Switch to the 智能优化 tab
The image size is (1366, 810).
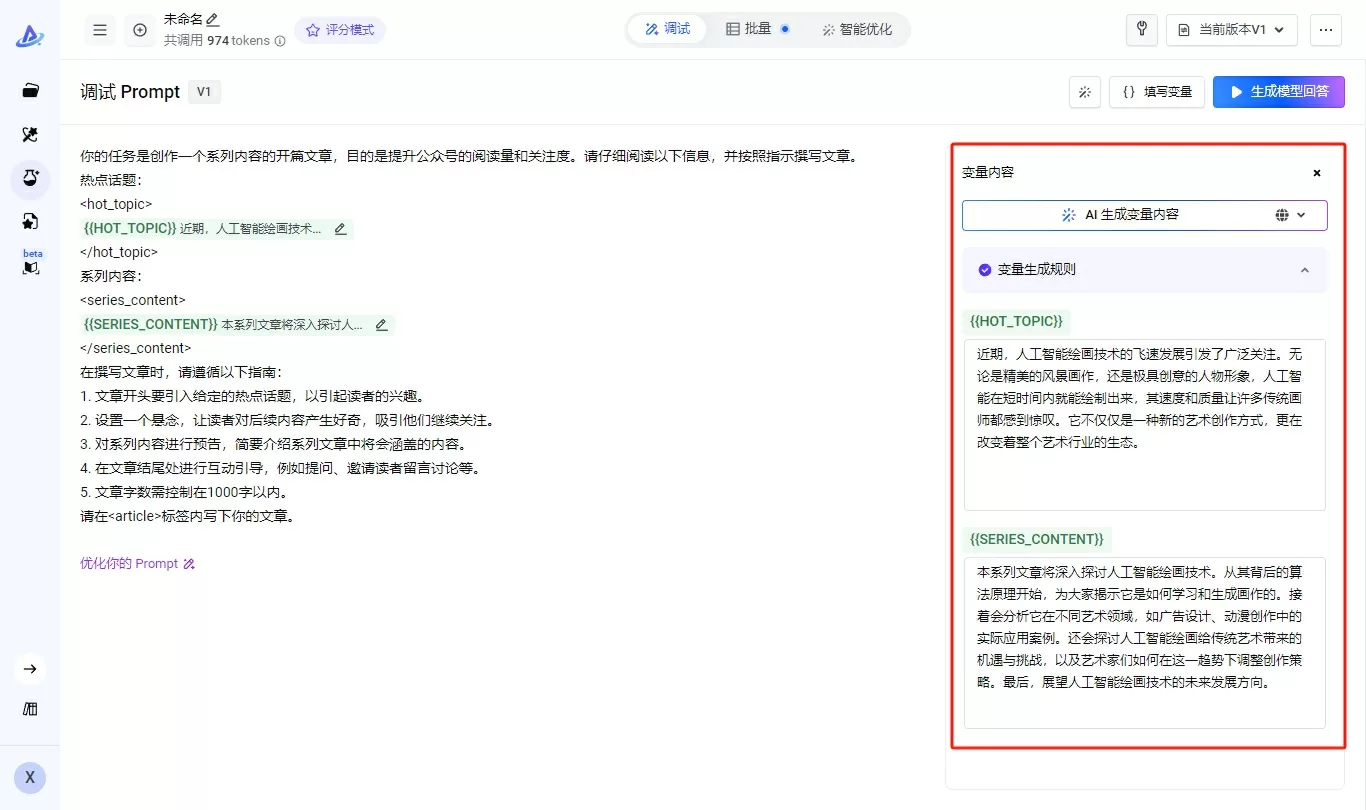click(x=857, y=30)
